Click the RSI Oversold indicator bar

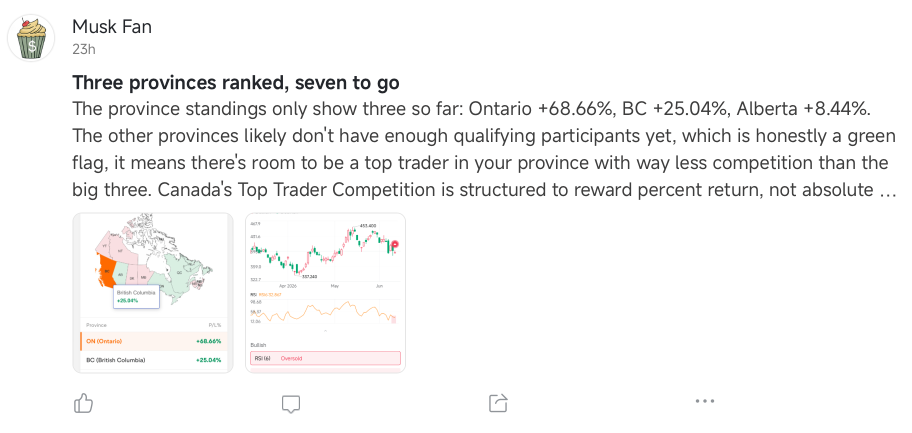325,359
